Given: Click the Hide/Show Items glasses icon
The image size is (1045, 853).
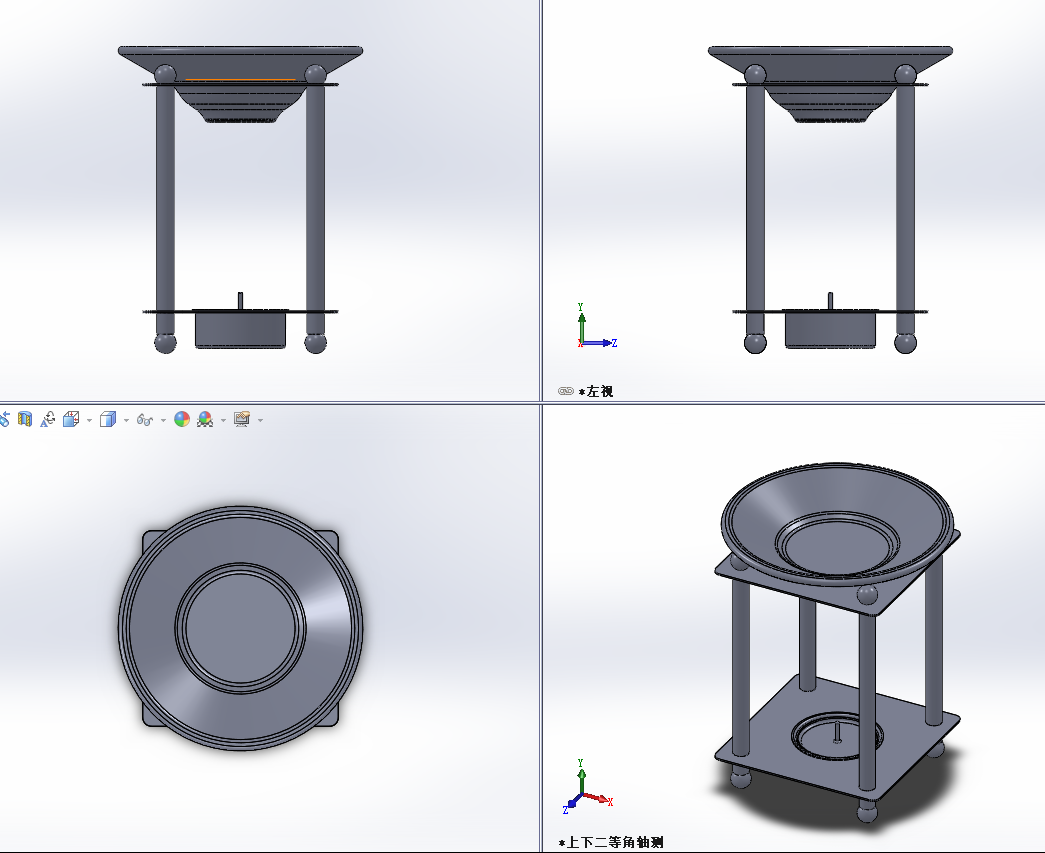Looking at the screenshot, I should click(145, 420).
